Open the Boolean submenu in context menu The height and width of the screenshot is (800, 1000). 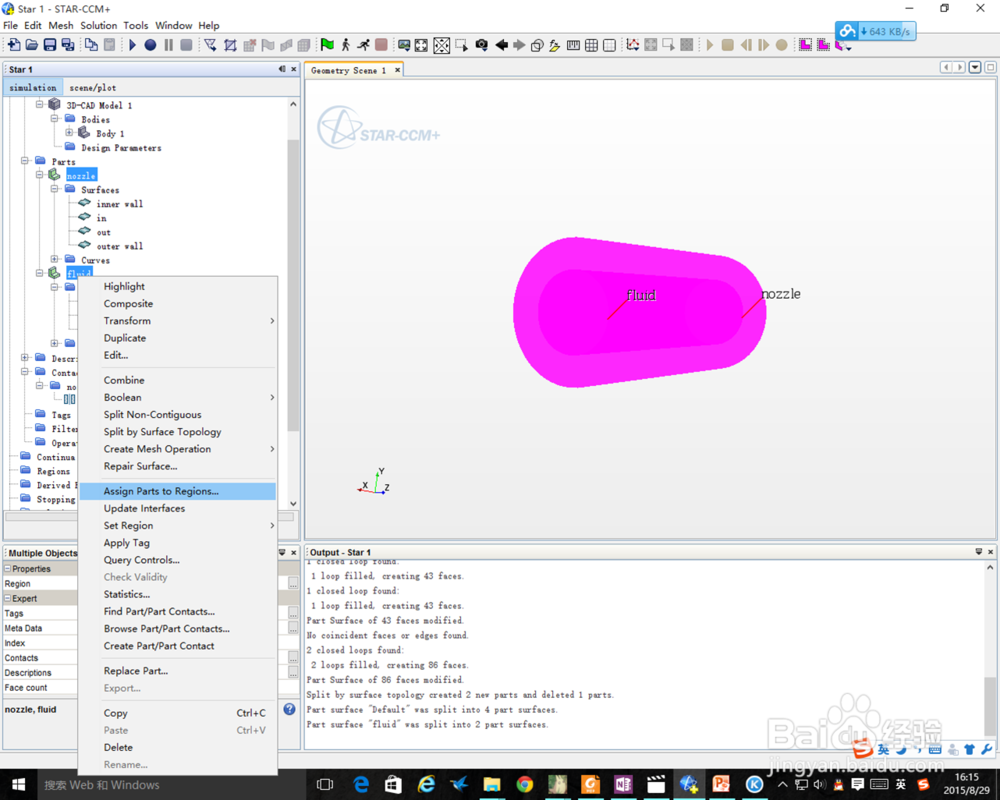[x=178, y=397]
